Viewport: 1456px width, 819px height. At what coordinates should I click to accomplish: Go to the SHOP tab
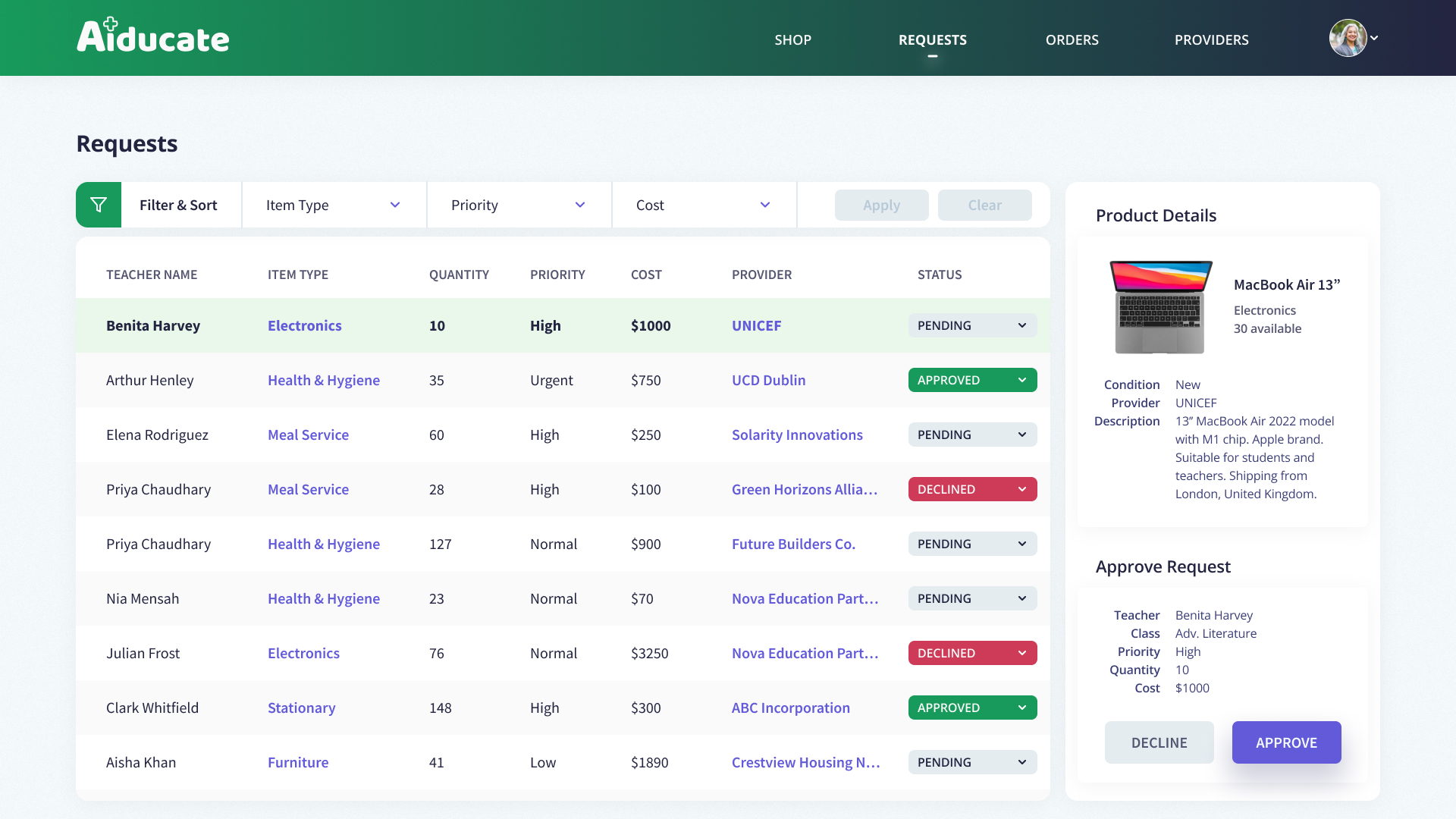792,39
